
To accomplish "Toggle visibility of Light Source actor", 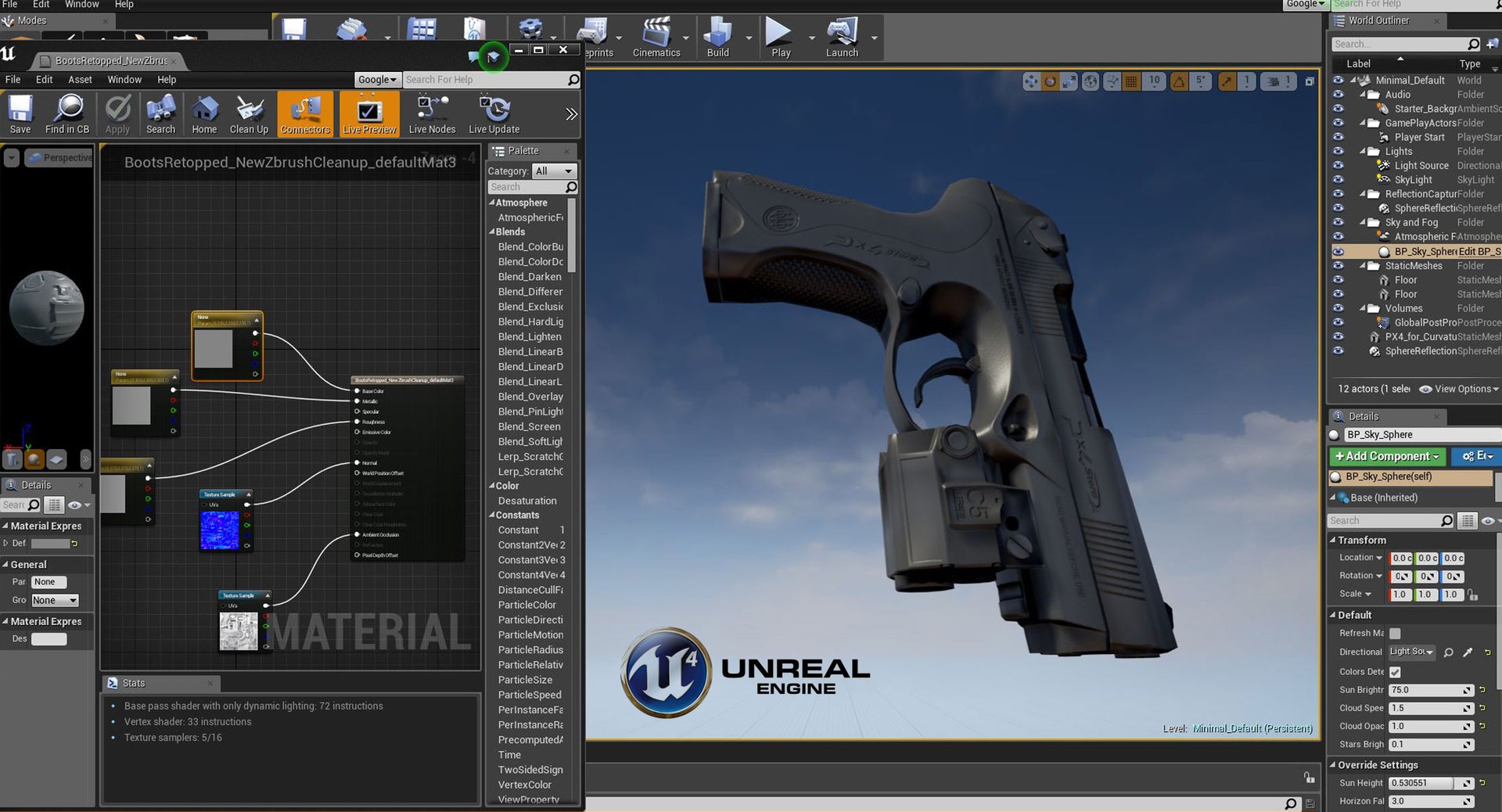I will [1338, 166].
